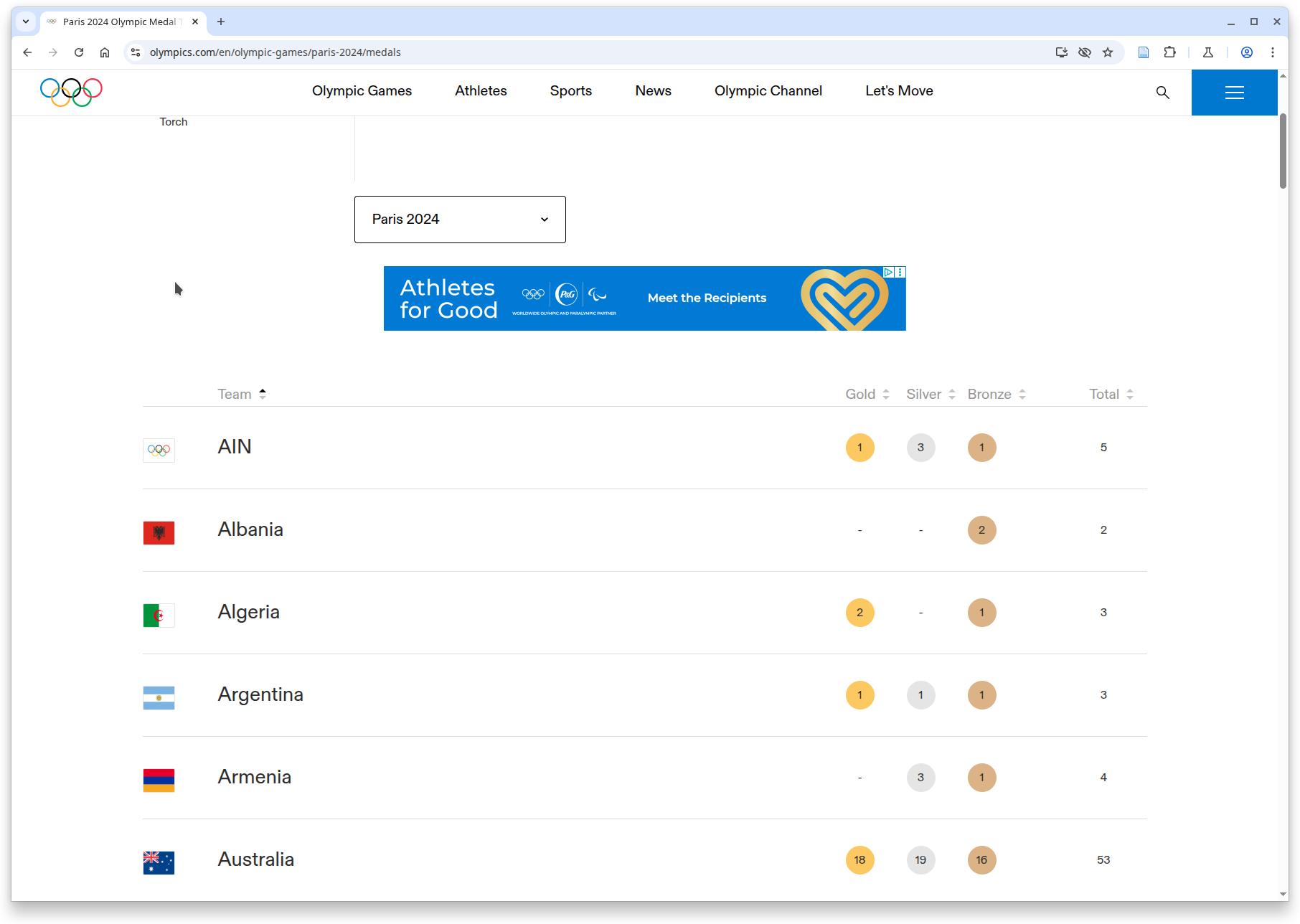Open Chrome three-dot menu
Screen dimensions: 1300x924
click(1273, 52)
